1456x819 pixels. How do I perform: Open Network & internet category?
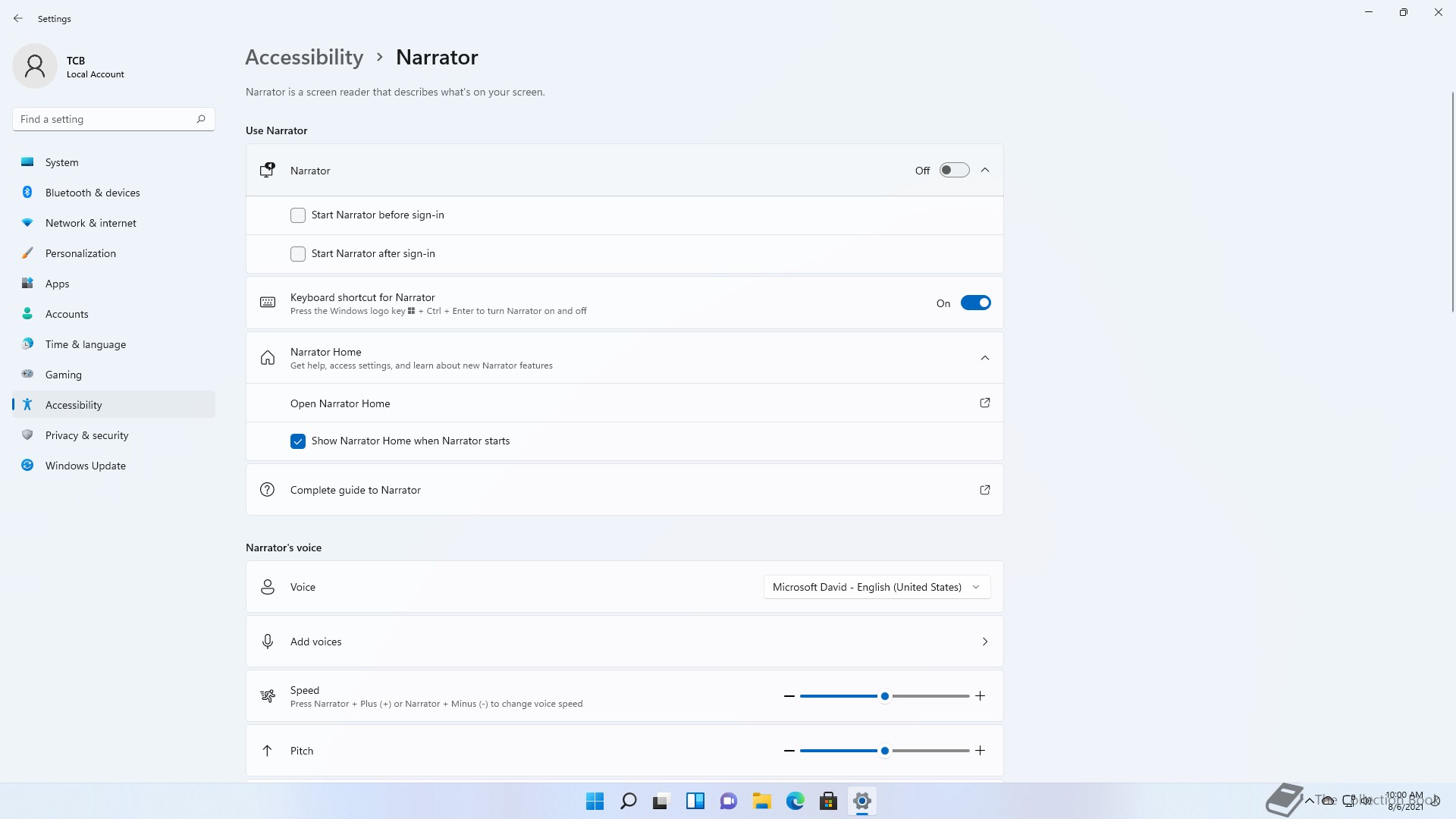click(x=114, y=223)
